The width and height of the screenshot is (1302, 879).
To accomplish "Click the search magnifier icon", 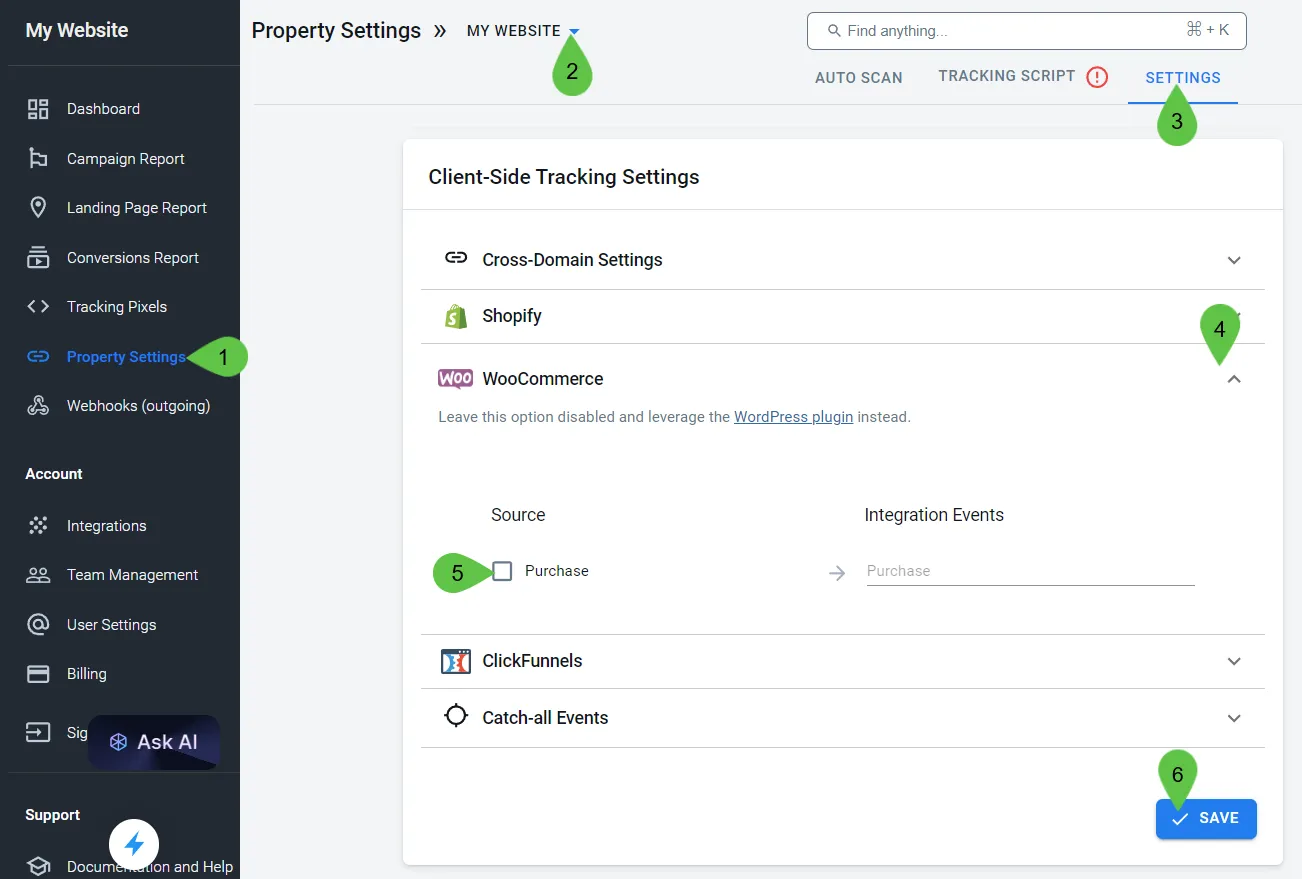I will (834, 31).
